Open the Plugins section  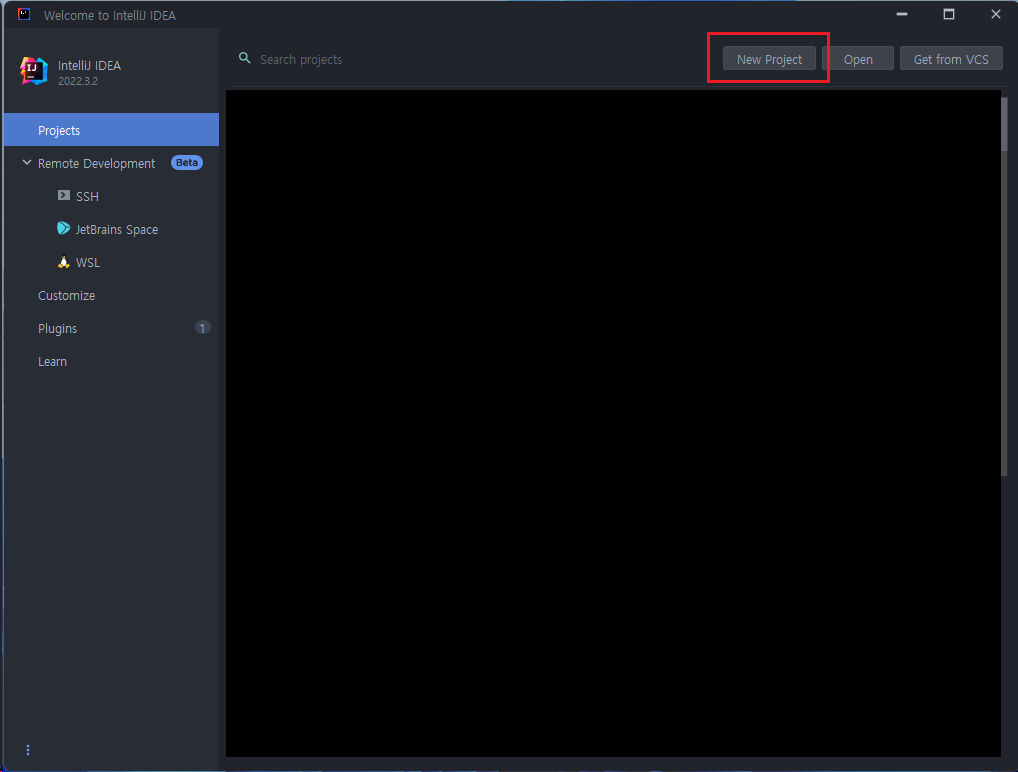point(57,329)
